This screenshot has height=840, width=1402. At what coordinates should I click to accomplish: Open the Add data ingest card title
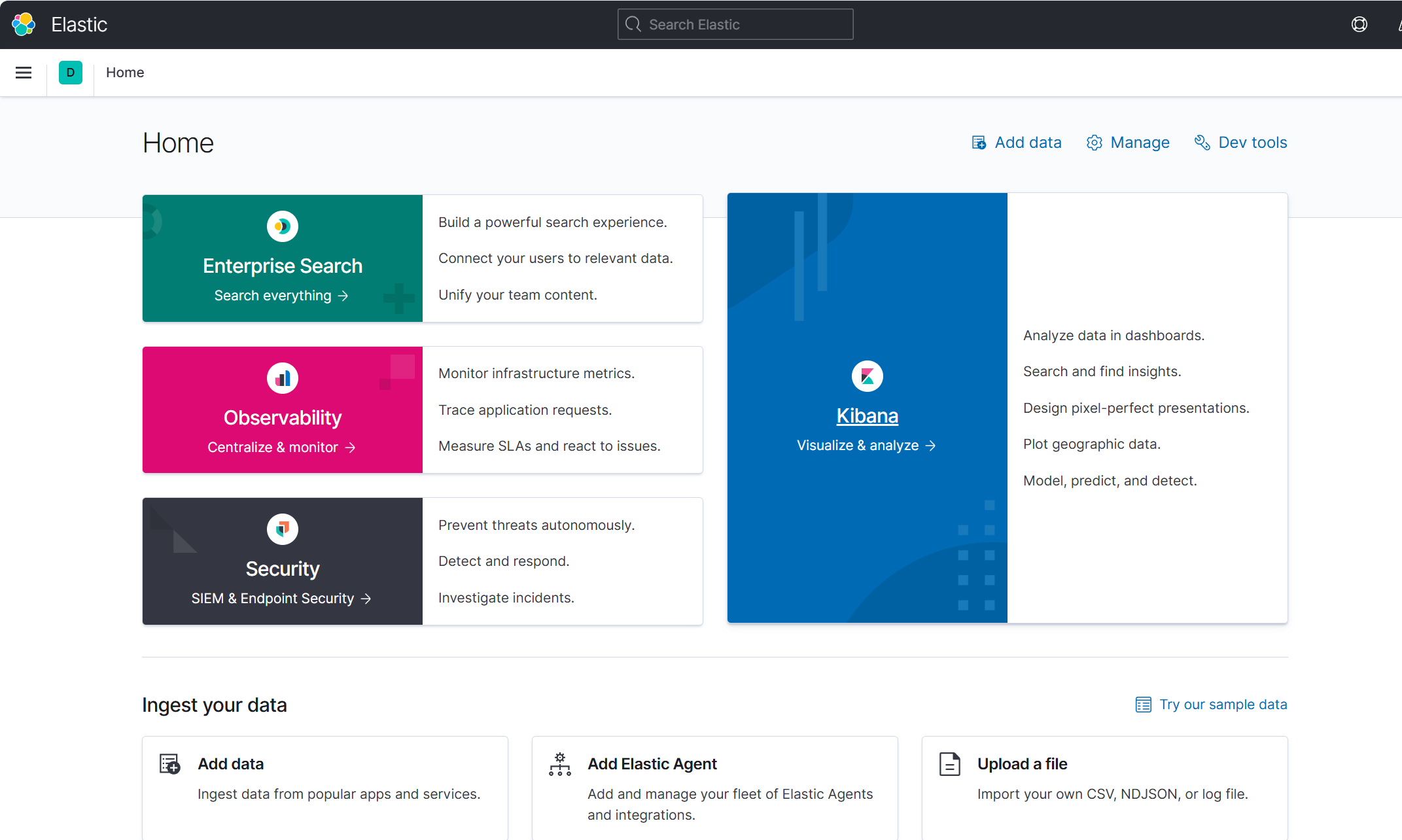pyautogui.click(x=231, y=764)
